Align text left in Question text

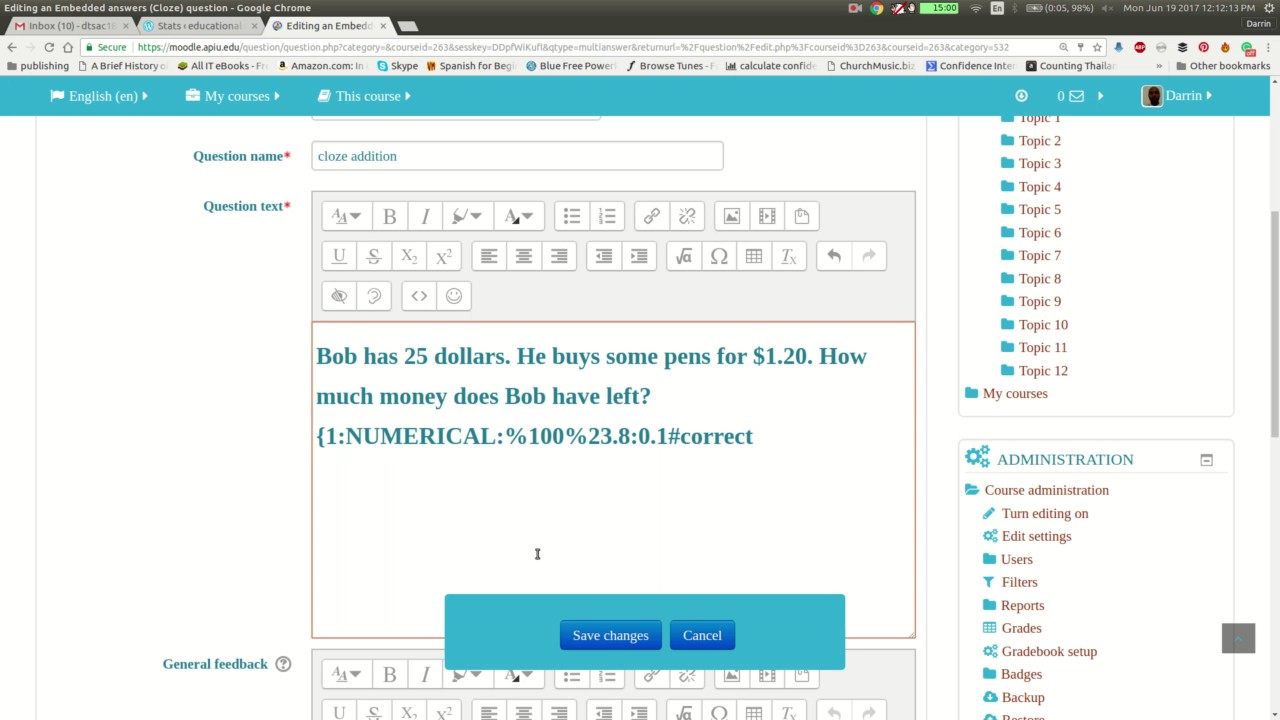click(489, 256)
